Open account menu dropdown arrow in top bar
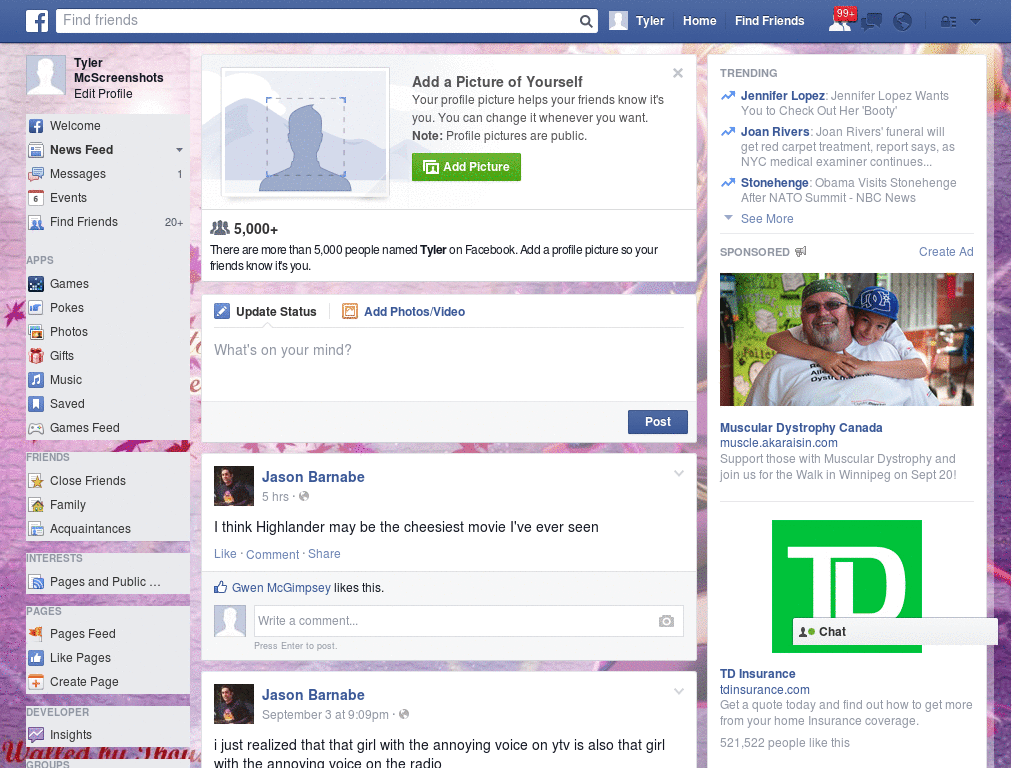The width and height of the screenshot is (1024, 768). [976, 22]
